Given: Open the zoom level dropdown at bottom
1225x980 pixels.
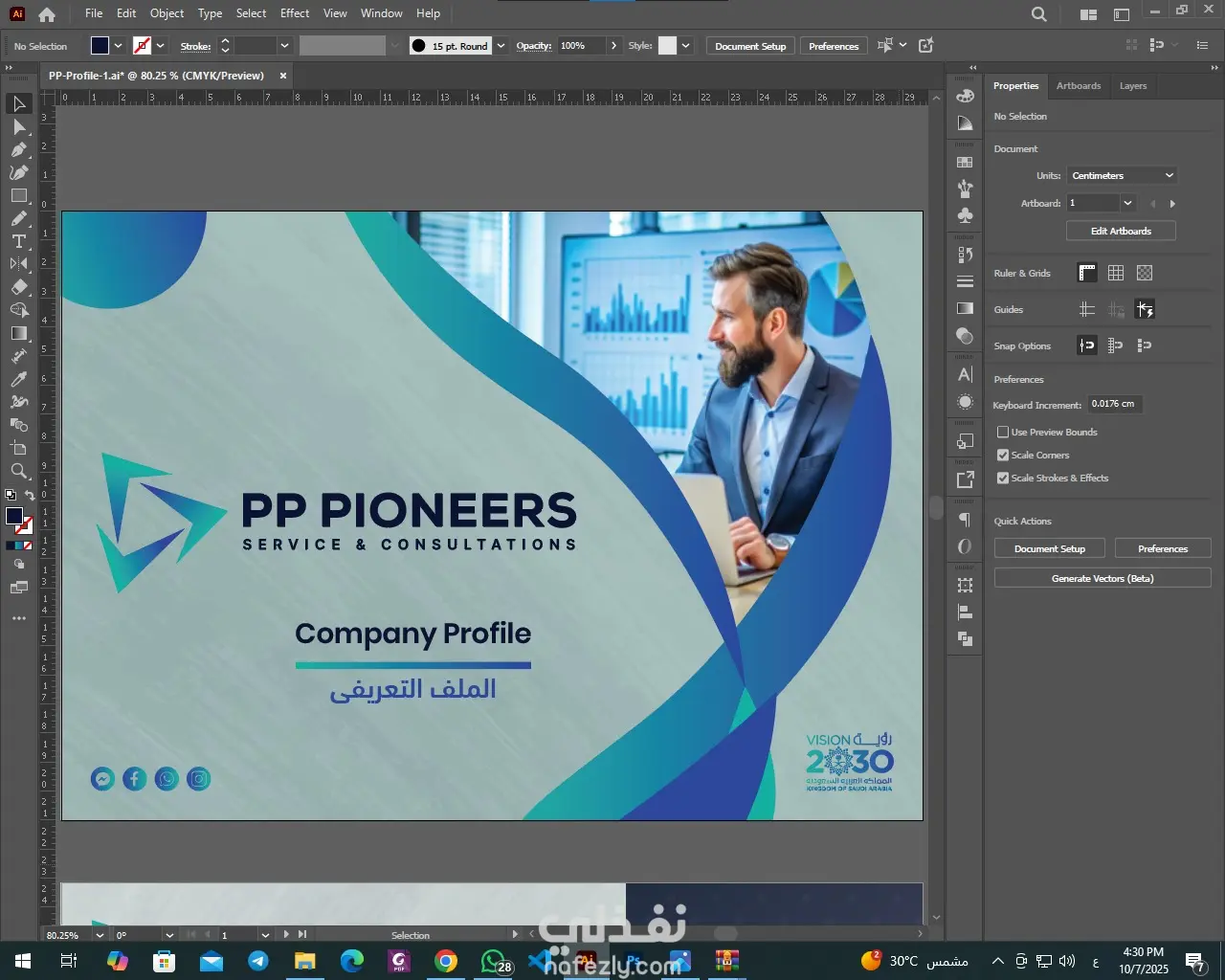Looking at the screenshot, I should 100,935.
